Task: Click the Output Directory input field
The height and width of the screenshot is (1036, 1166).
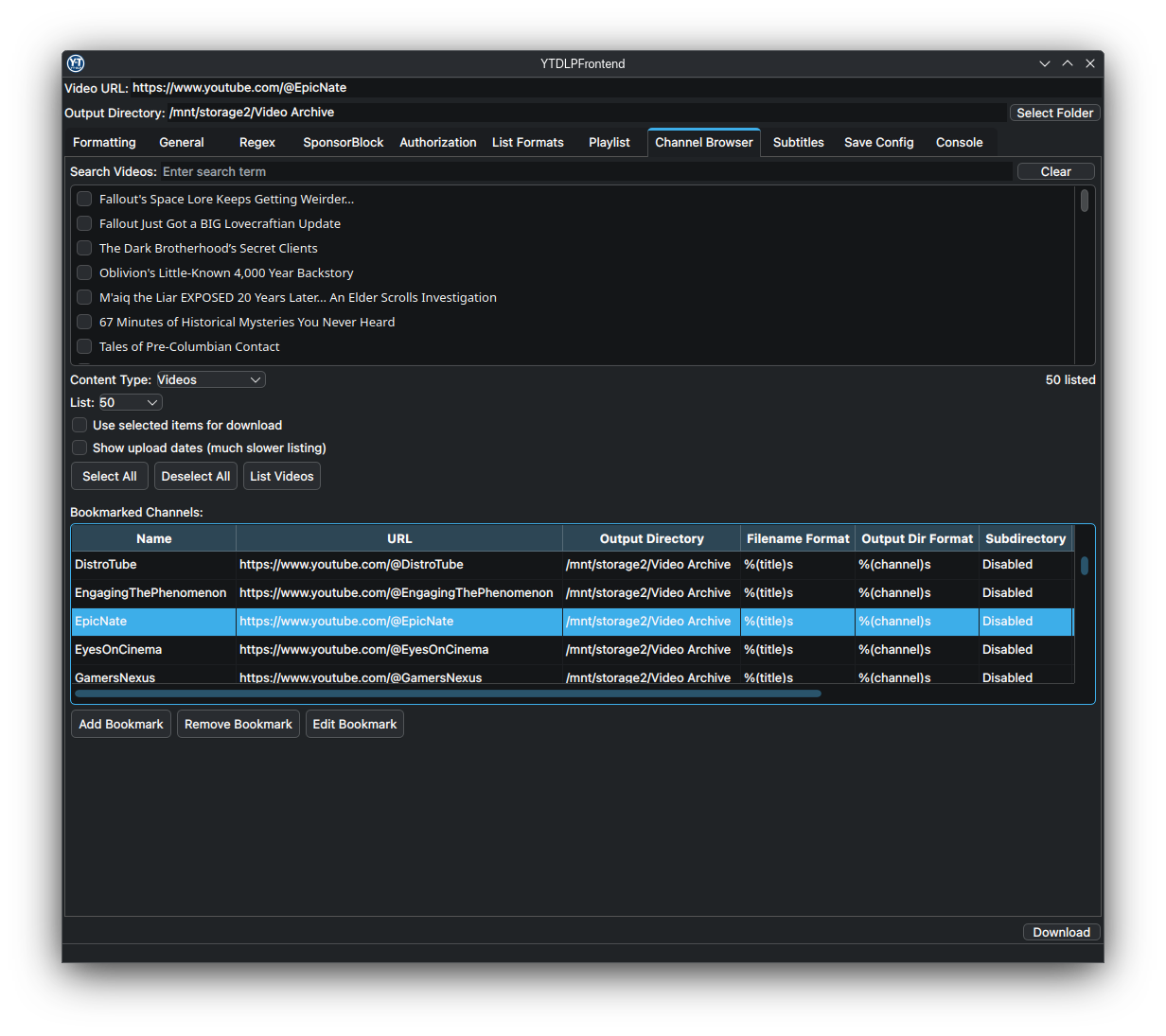Action: pyautogui.click(x=587, y=112)
